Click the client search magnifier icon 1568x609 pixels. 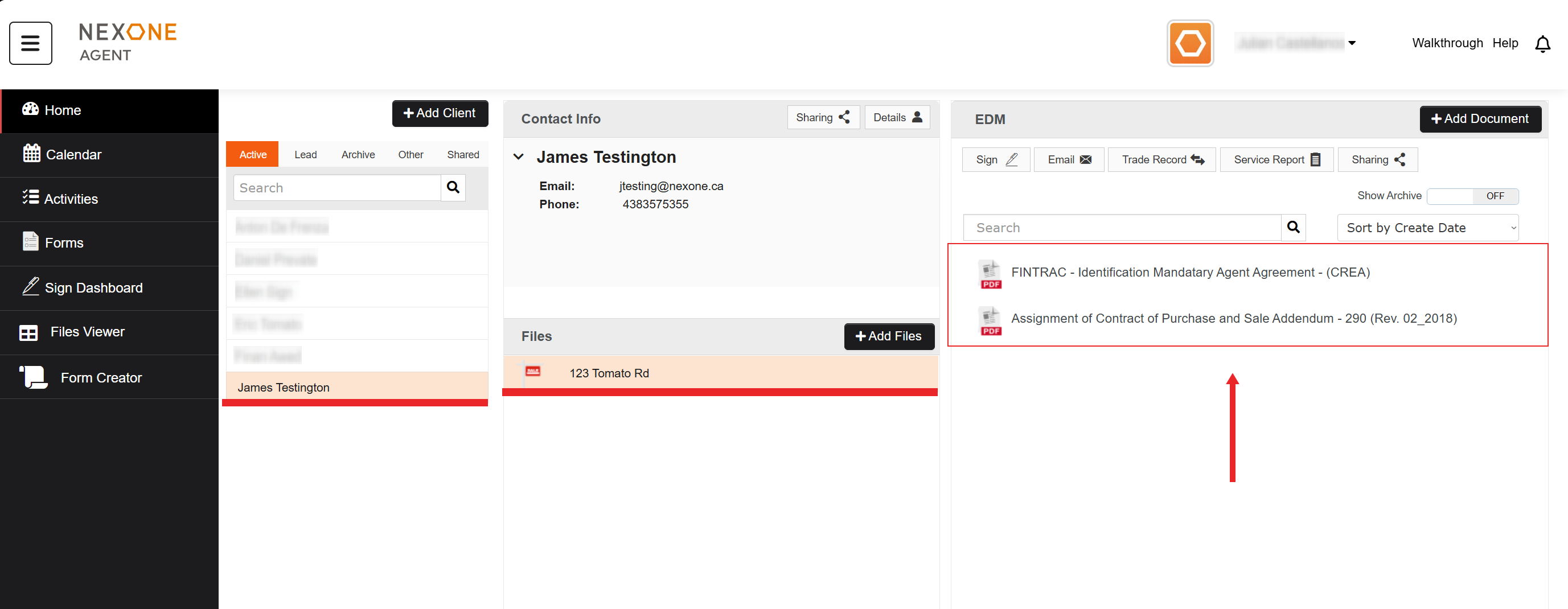point(453,187)
